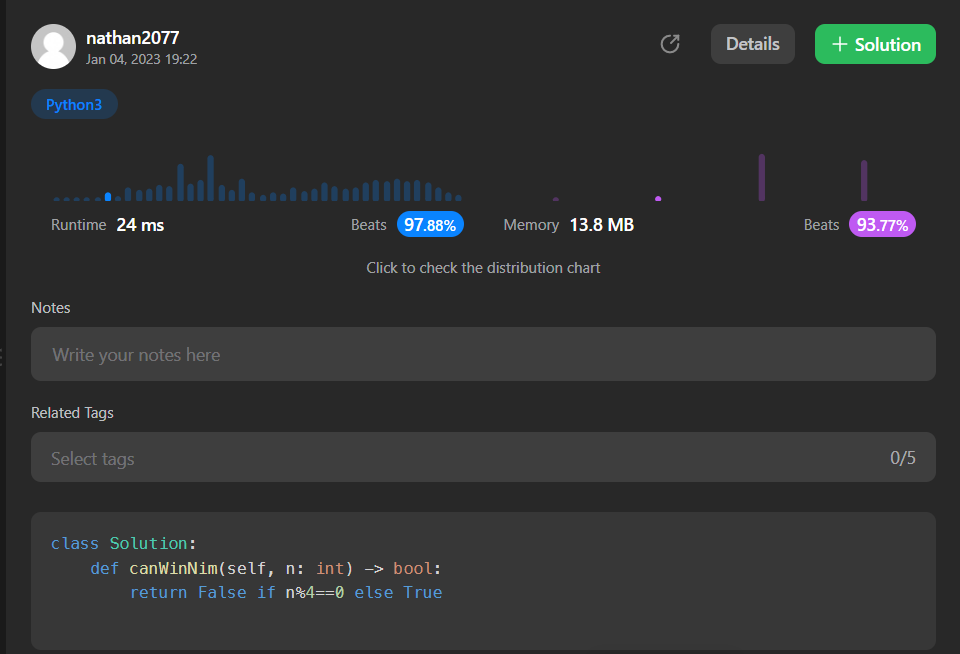Click the highlighted blue runtime bar
The width and height of the screenshot is (960, 654).
point(108,197)
